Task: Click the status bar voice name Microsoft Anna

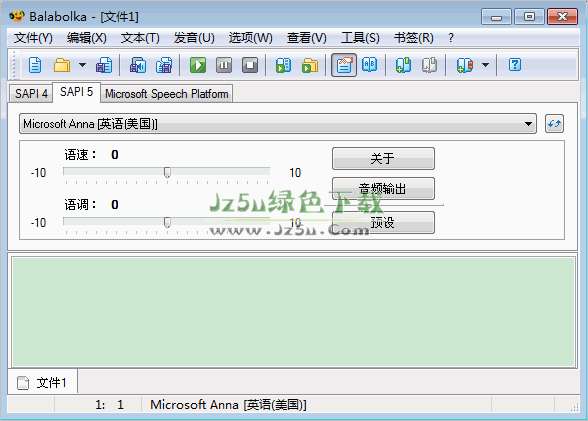Action: (228, 405)
